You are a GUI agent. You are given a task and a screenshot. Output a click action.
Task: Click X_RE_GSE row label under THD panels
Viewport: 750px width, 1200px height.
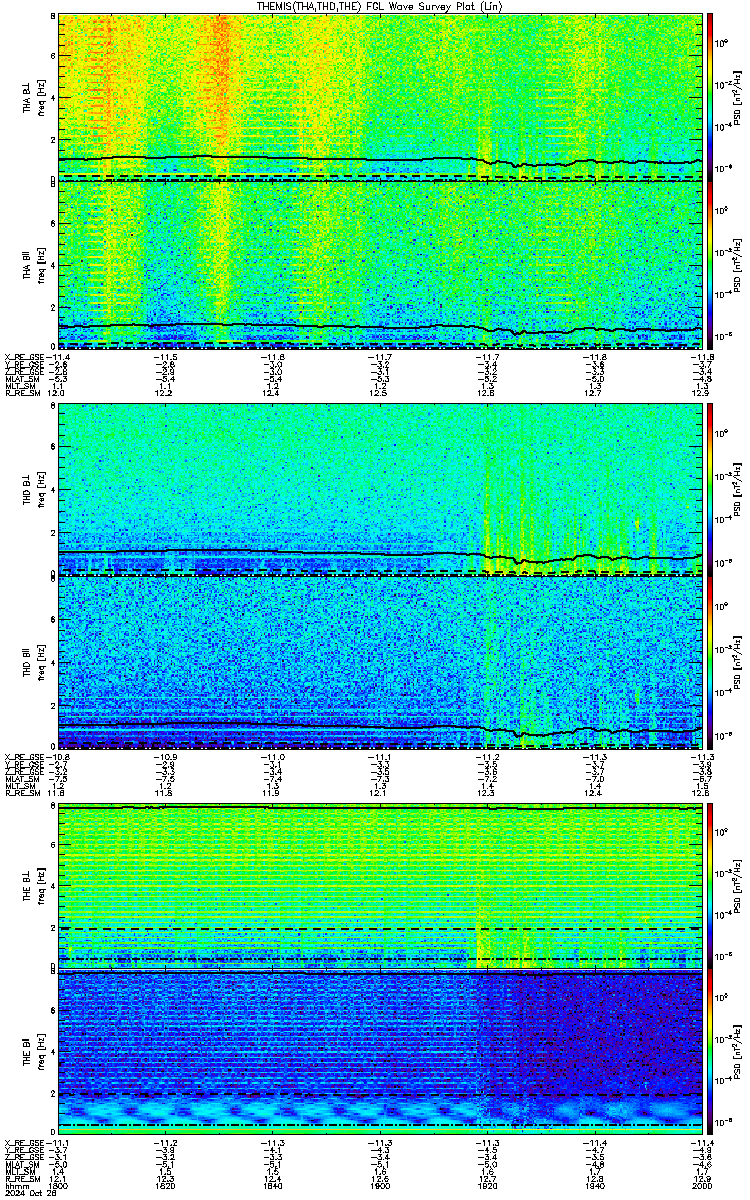[x=24, y=756]
